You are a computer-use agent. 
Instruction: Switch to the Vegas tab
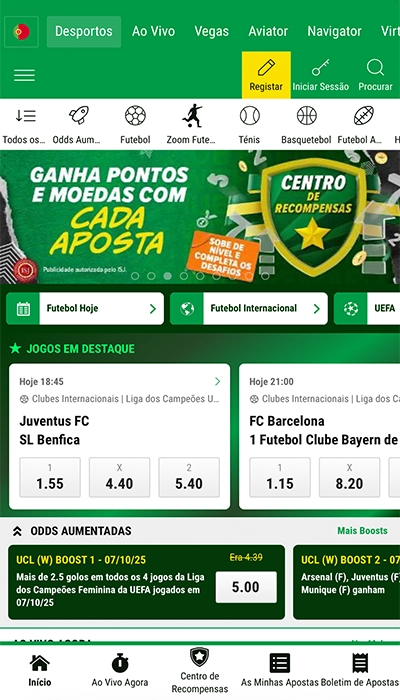click(212, 32)
